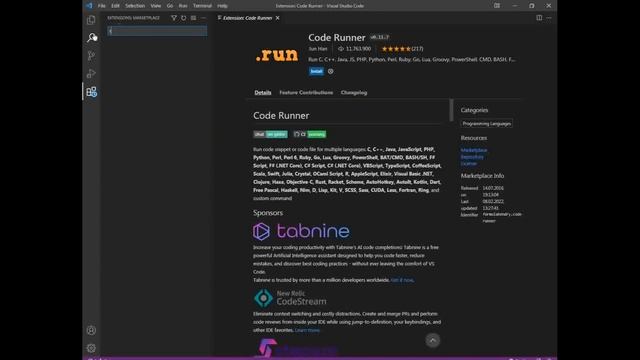Select the Extension: Code Runner editor tab
The height and width of the screenshot is (360, 640).
248,18
